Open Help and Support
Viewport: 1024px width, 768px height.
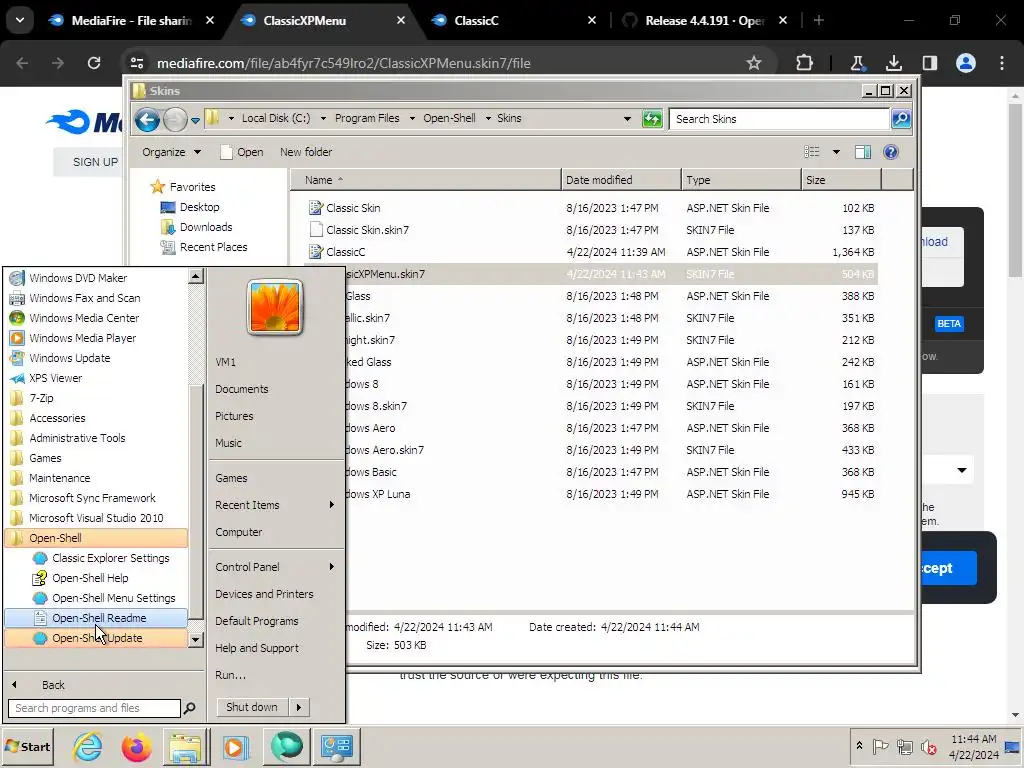[x=257, y=648]
